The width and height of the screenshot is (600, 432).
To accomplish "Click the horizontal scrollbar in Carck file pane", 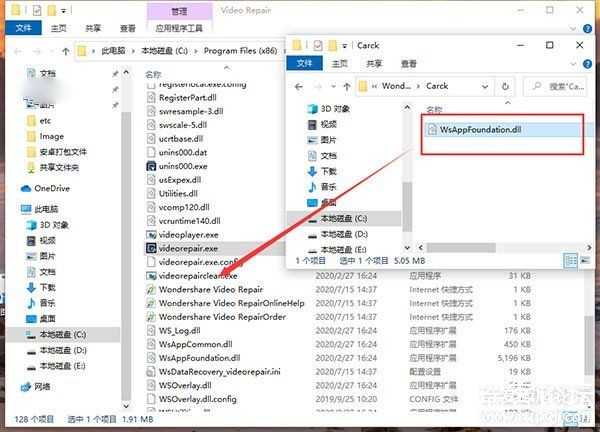I will (x=461, y=248).
